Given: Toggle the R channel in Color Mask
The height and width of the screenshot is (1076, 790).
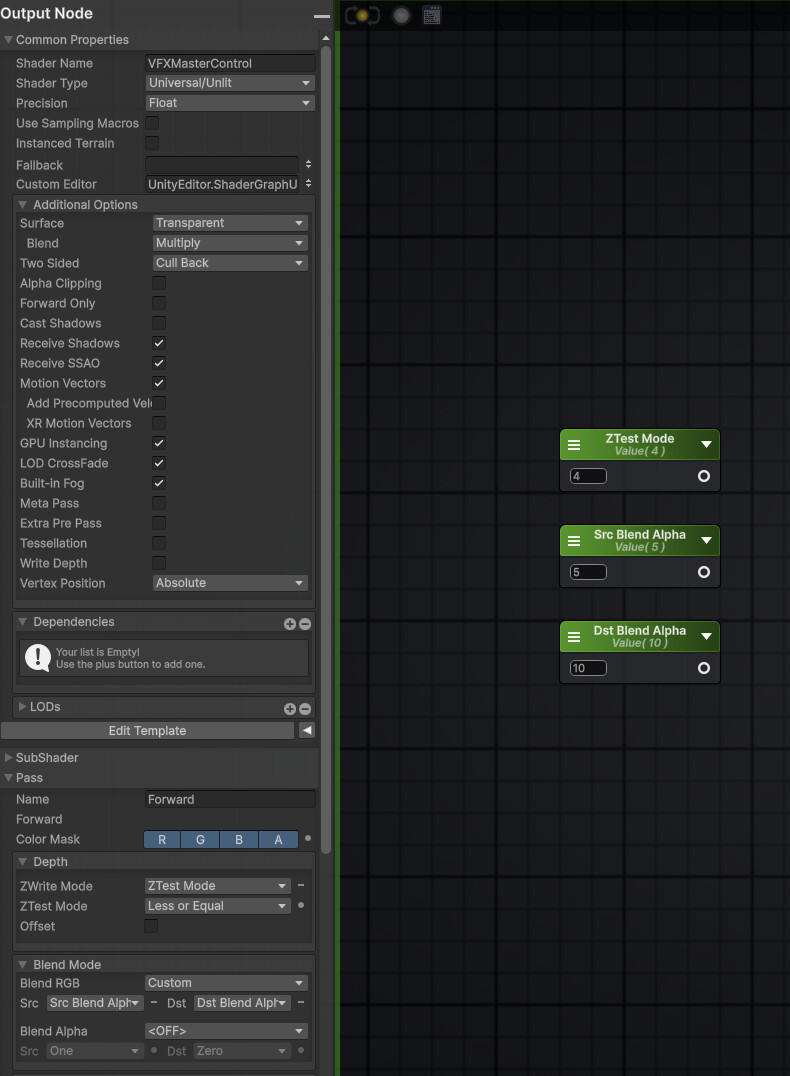Looking at the screenshot, I should 162,840.
